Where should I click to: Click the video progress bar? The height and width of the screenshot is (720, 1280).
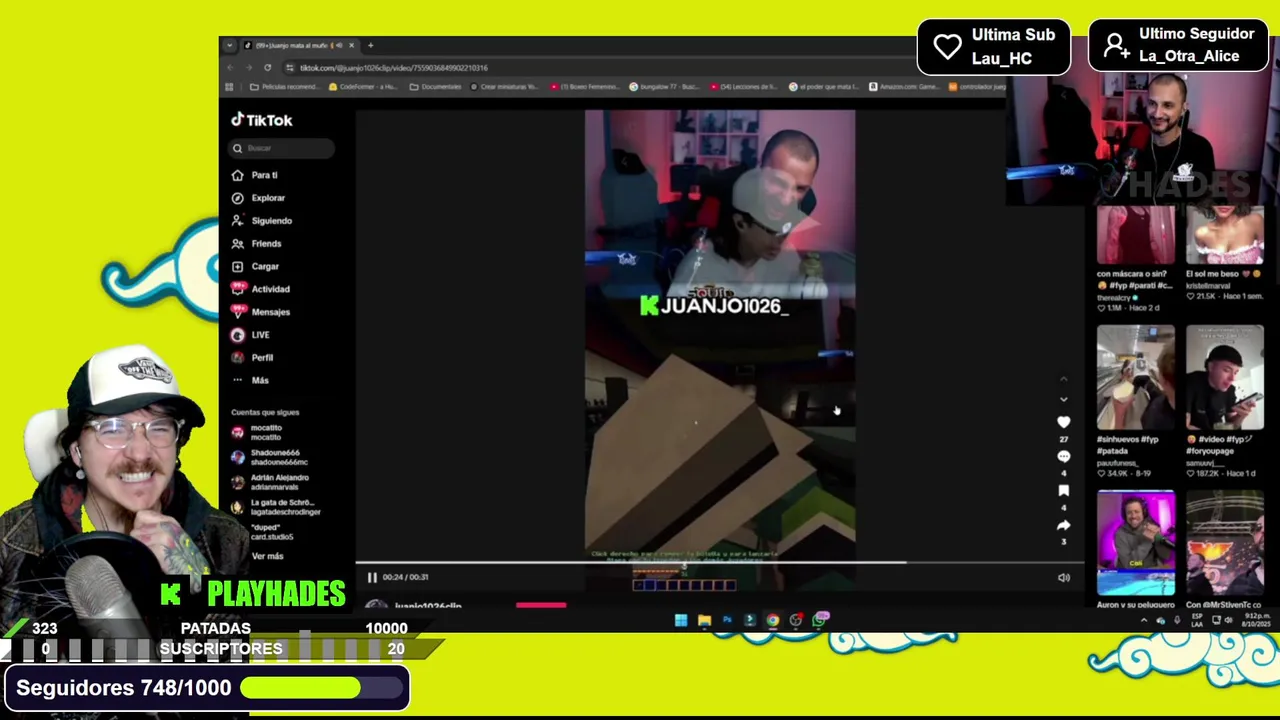click(720, 563)
